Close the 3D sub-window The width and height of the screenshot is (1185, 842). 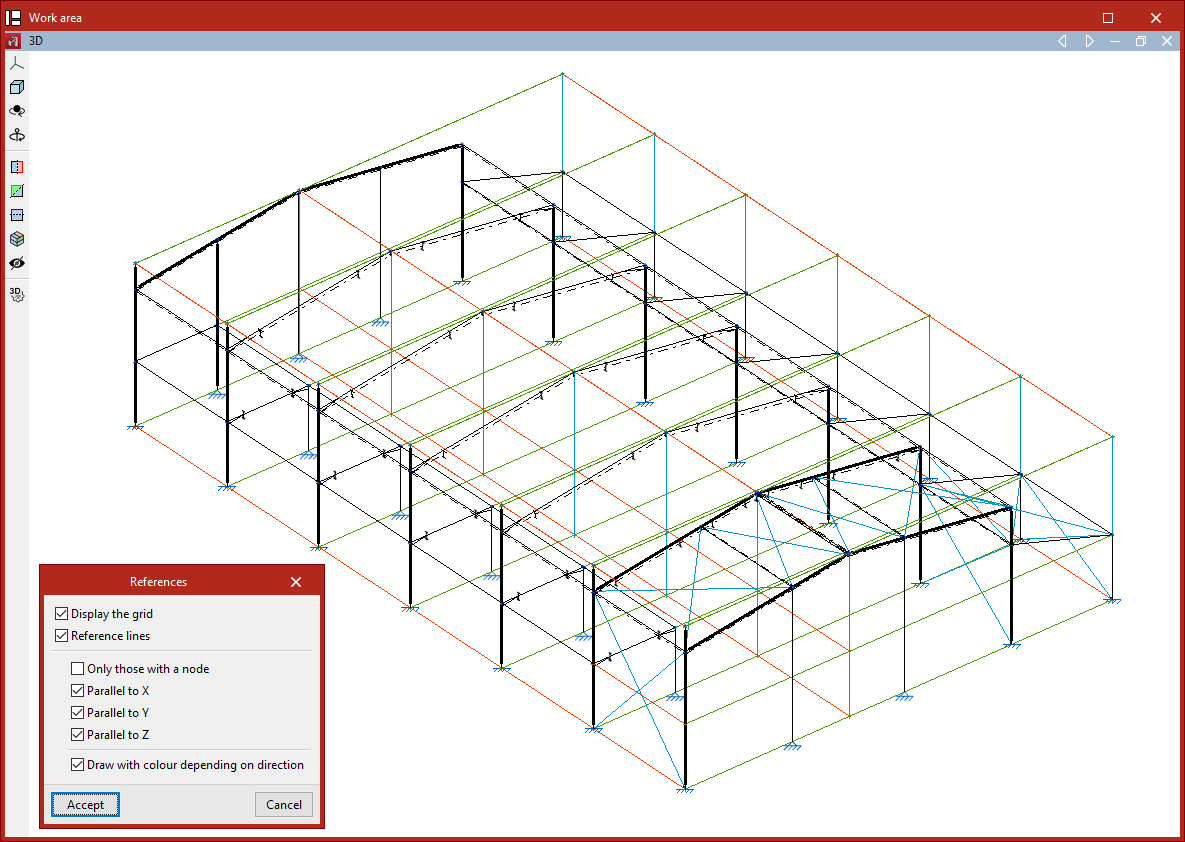pyautogui.click(x=1167, y=41)
